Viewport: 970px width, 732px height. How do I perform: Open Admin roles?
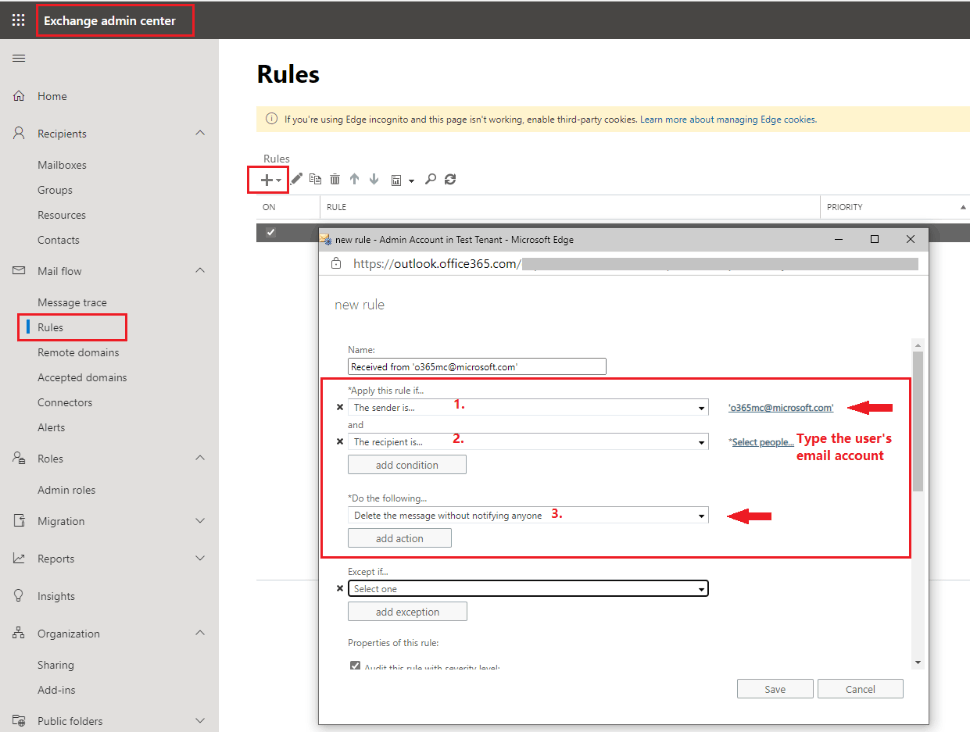pos(66,490)
